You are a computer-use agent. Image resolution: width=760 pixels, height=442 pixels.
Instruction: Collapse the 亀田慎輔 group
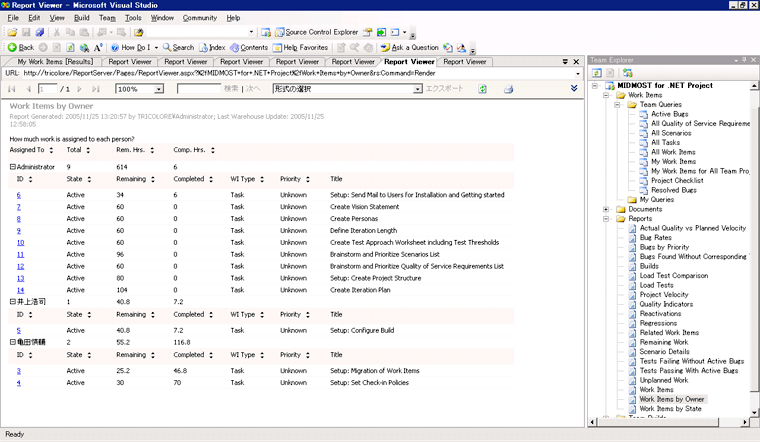pyautogui.click(x=13, y=342)
